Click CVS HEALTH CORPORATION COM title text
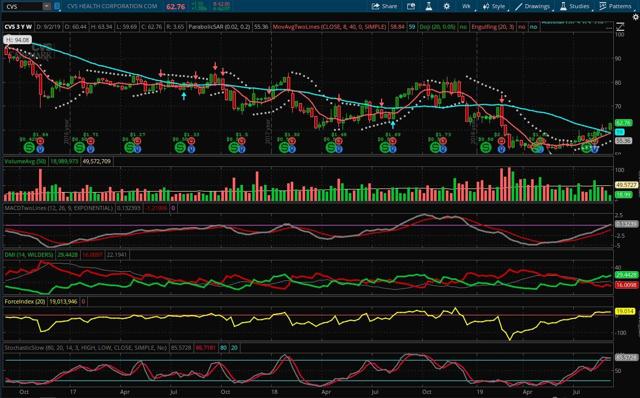Screen dimensions: 640x398 point(112,6)
